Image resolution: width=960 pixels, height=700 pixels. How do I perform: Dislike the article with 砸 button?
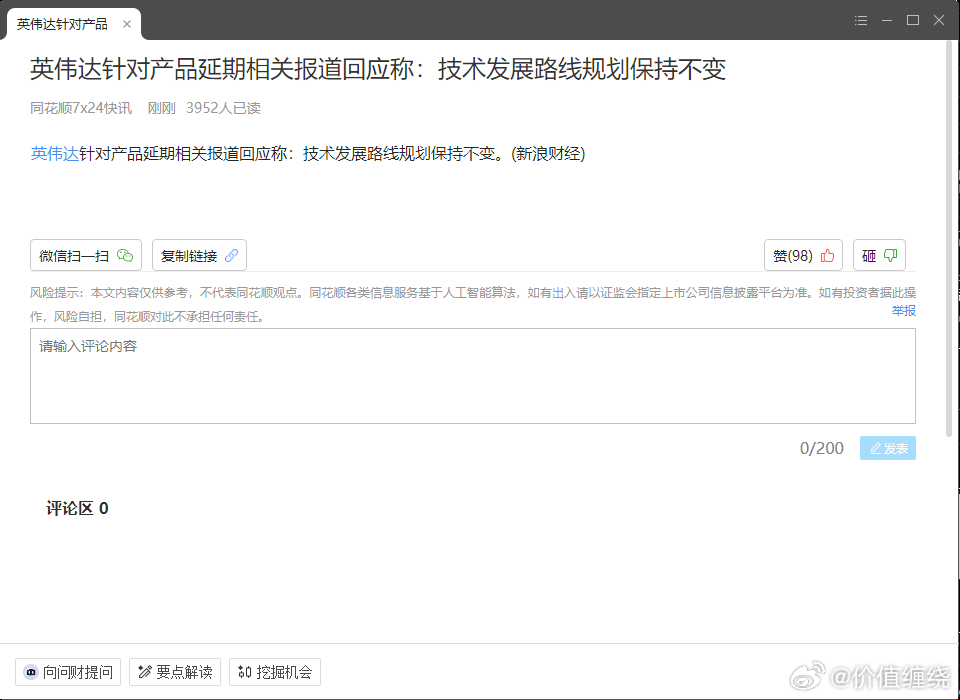click(x=879, y=255)
